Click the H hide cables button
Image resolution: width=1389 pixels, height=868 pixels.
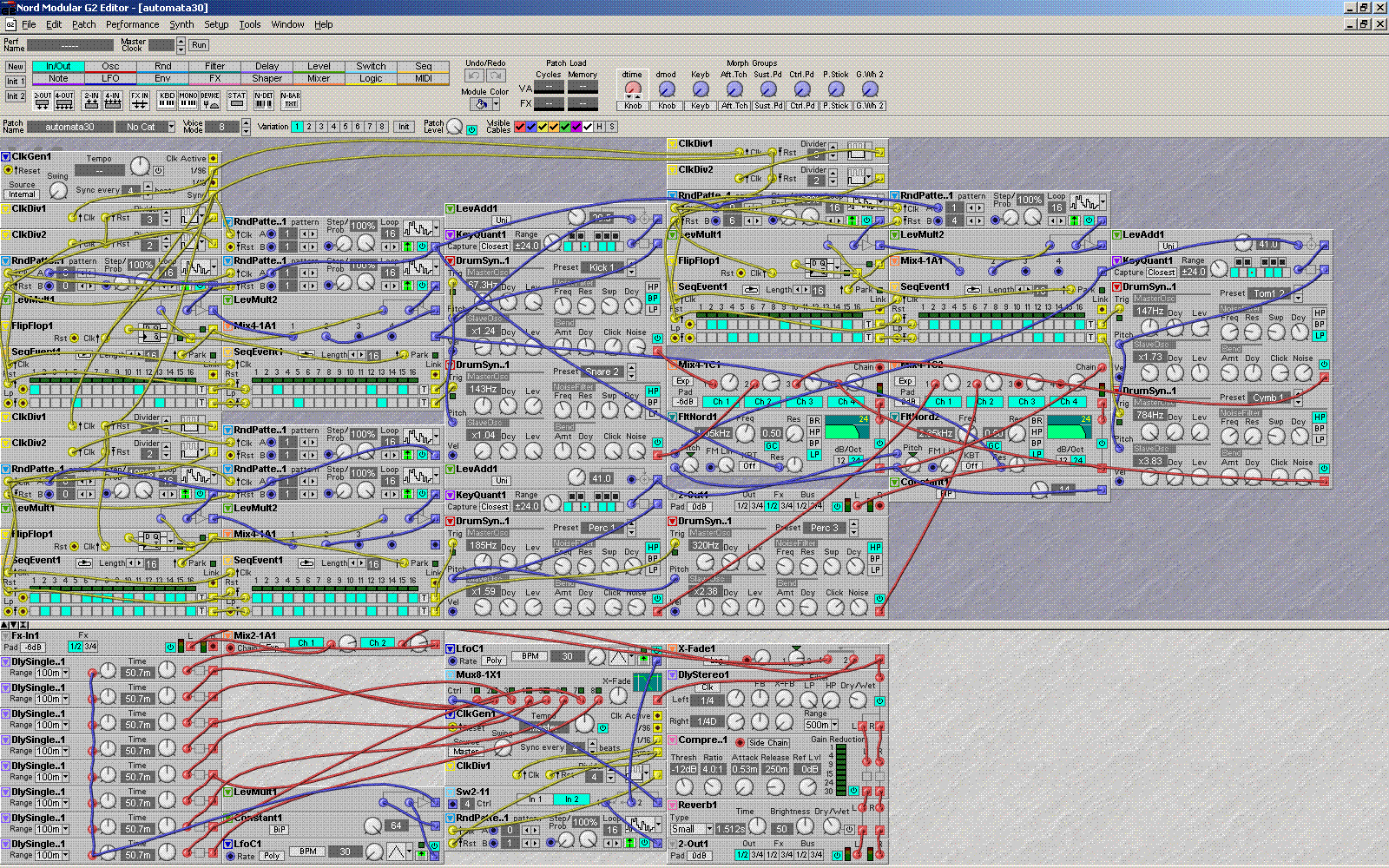598,127
